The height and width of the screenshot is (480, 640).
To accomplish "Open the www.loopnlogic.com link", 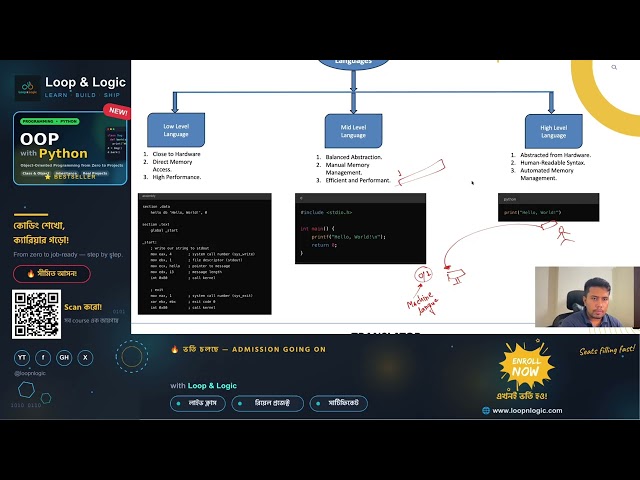I will click(527, 411).
